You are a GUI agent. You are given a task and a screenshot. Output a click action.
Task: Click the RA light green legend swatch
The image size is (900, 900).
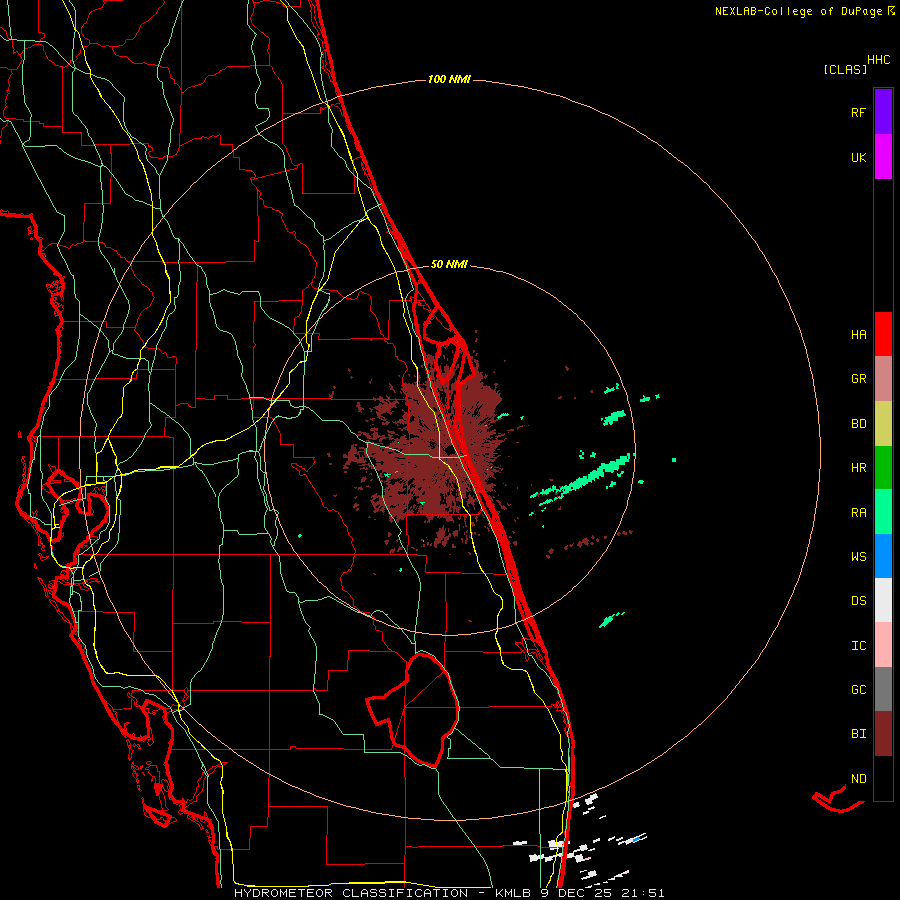click(883, 512)
